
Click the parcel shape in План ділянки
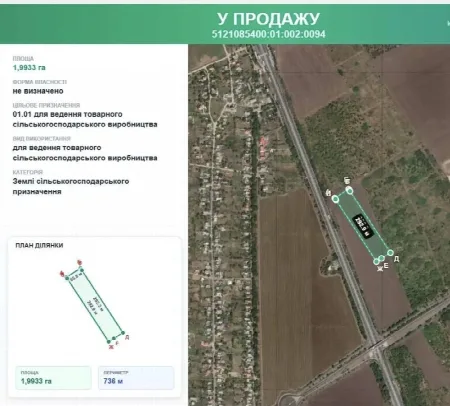[95, 306]
